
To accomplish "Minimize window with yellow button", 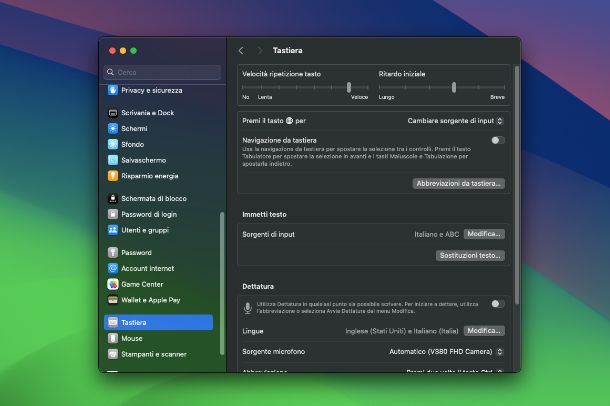I will (x=123, y=51).
